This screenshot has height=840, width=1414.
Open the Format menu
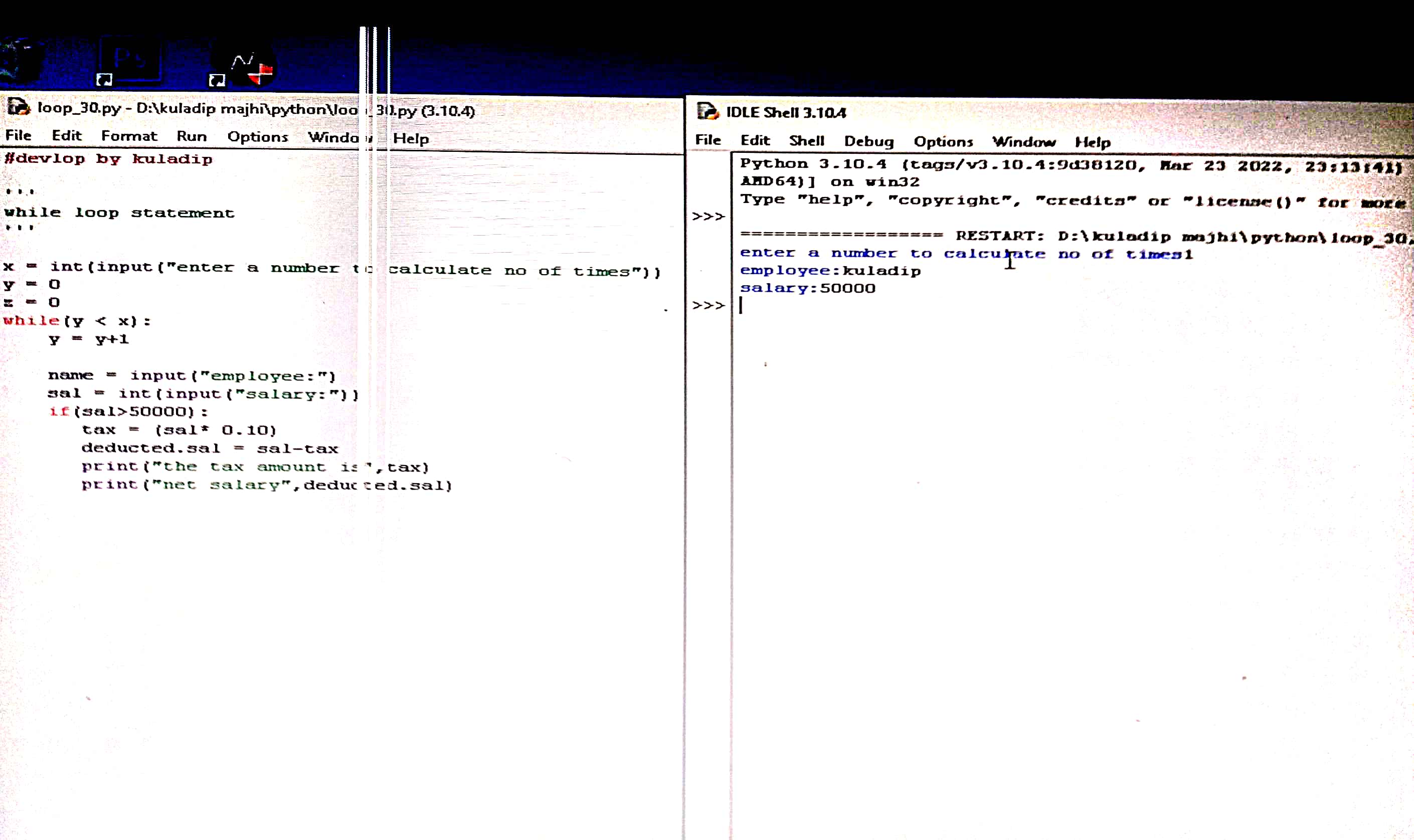(x=129, y=136)
